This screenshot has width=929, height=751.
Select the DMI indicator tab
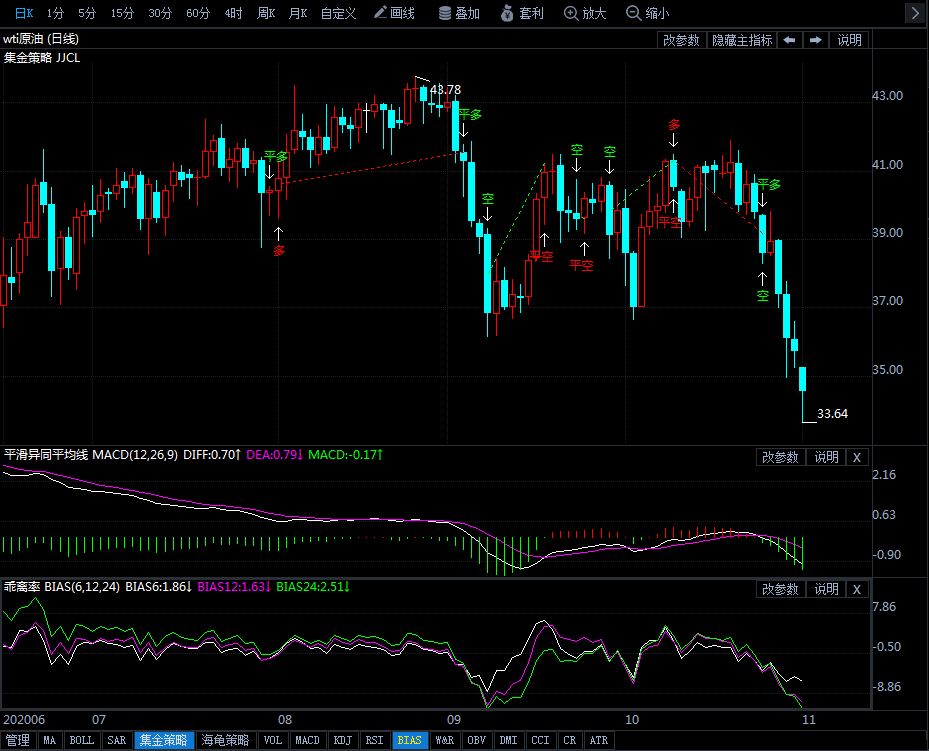coord(508,740)
